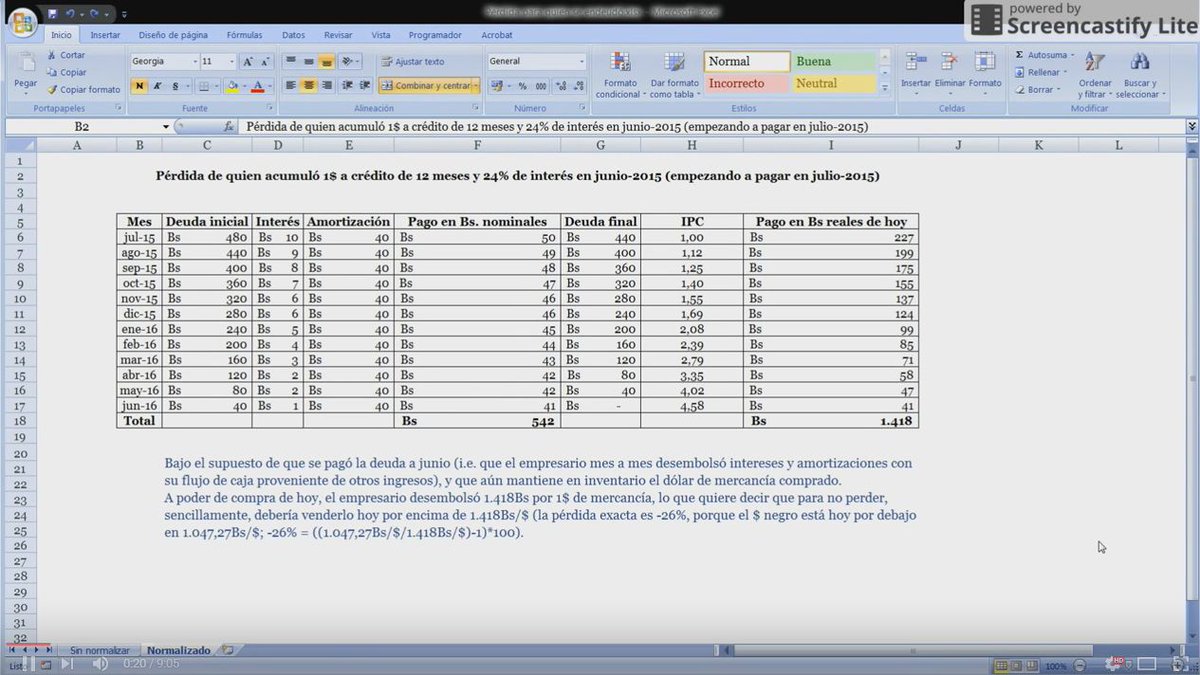Click the cell borders icon
Screen dimensions: 1200x675
tap(204, 86)
